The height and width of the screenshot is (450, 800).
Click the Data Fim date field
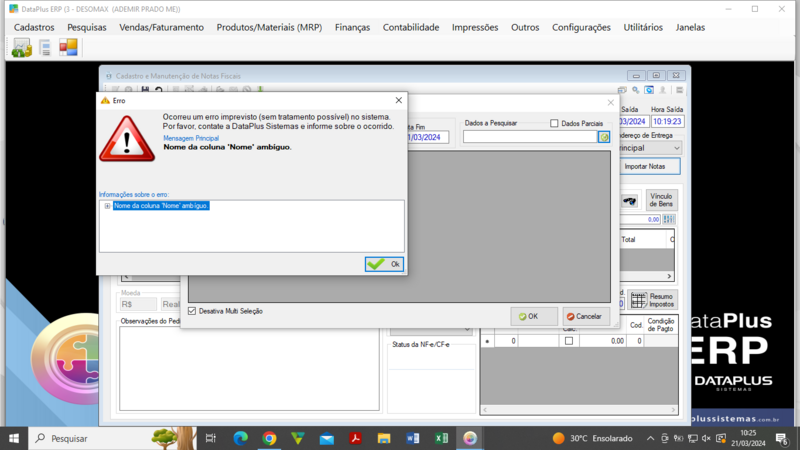(428, 137)
